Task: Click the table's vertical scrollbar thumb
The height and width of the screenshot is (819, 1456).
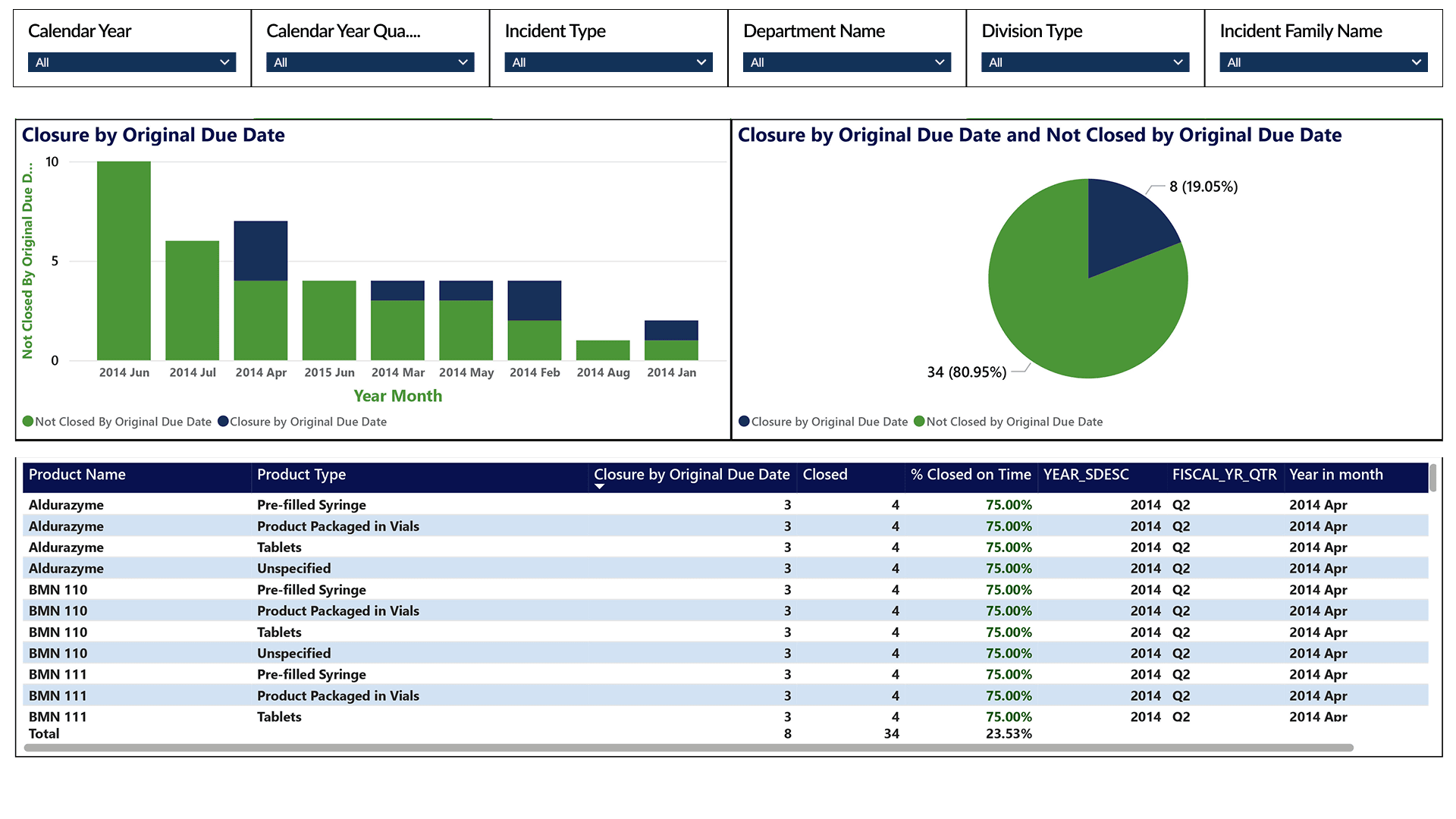Action: tap(1432, 478)
